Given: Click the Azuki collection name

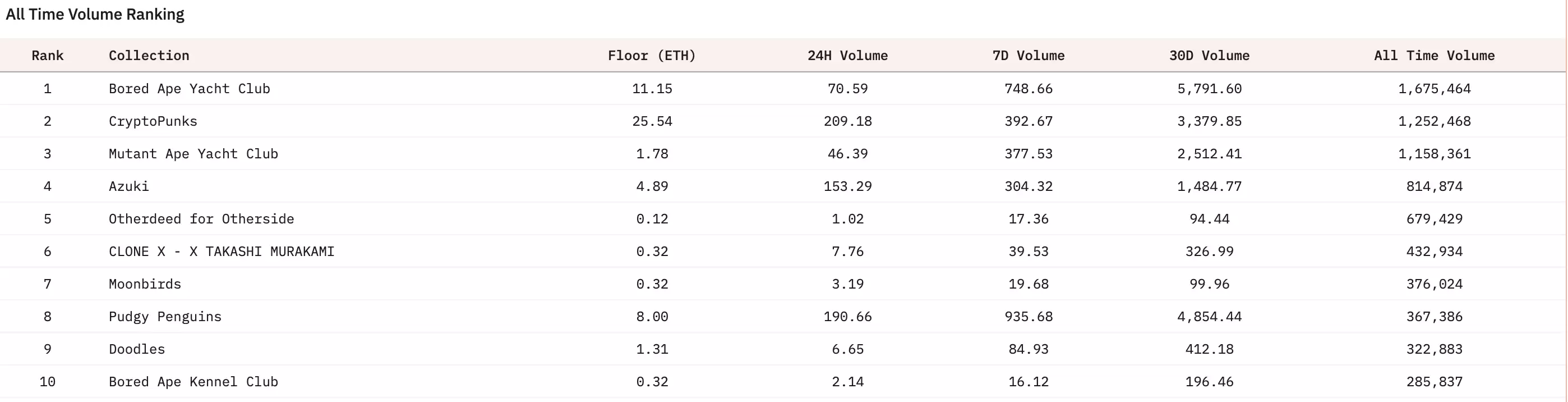Looking at the screenshot, I should pos(128,186).
